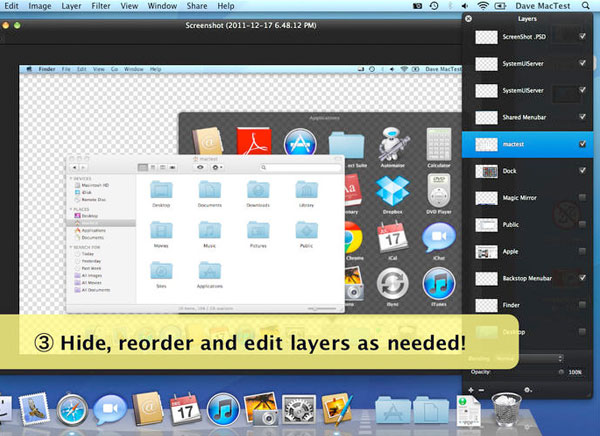Hide the Dock layer using its checkbox
This screenshot has width=600, height=436.
point(582,170)
